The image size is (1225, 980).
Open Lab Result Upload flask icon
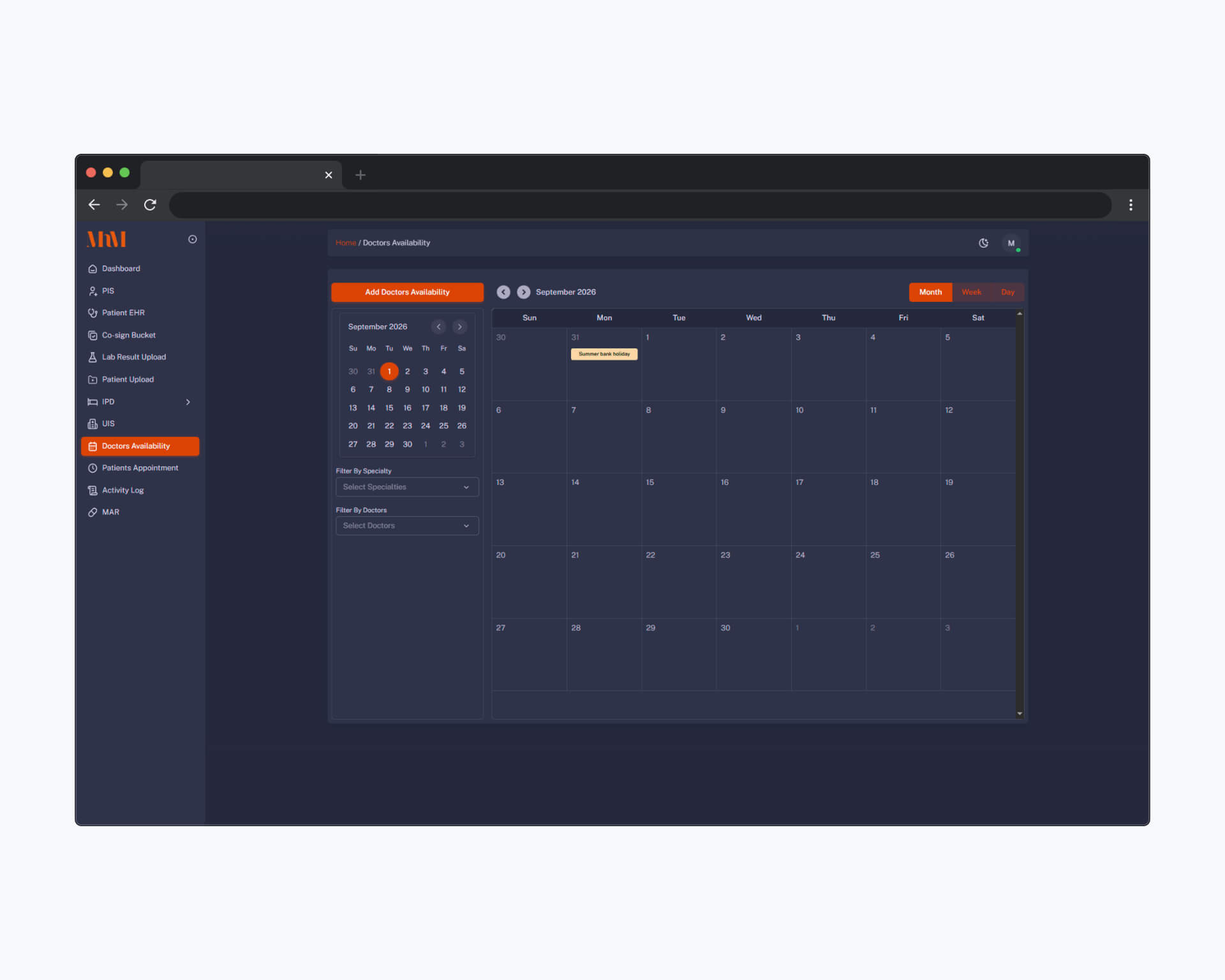click(93, 357)
